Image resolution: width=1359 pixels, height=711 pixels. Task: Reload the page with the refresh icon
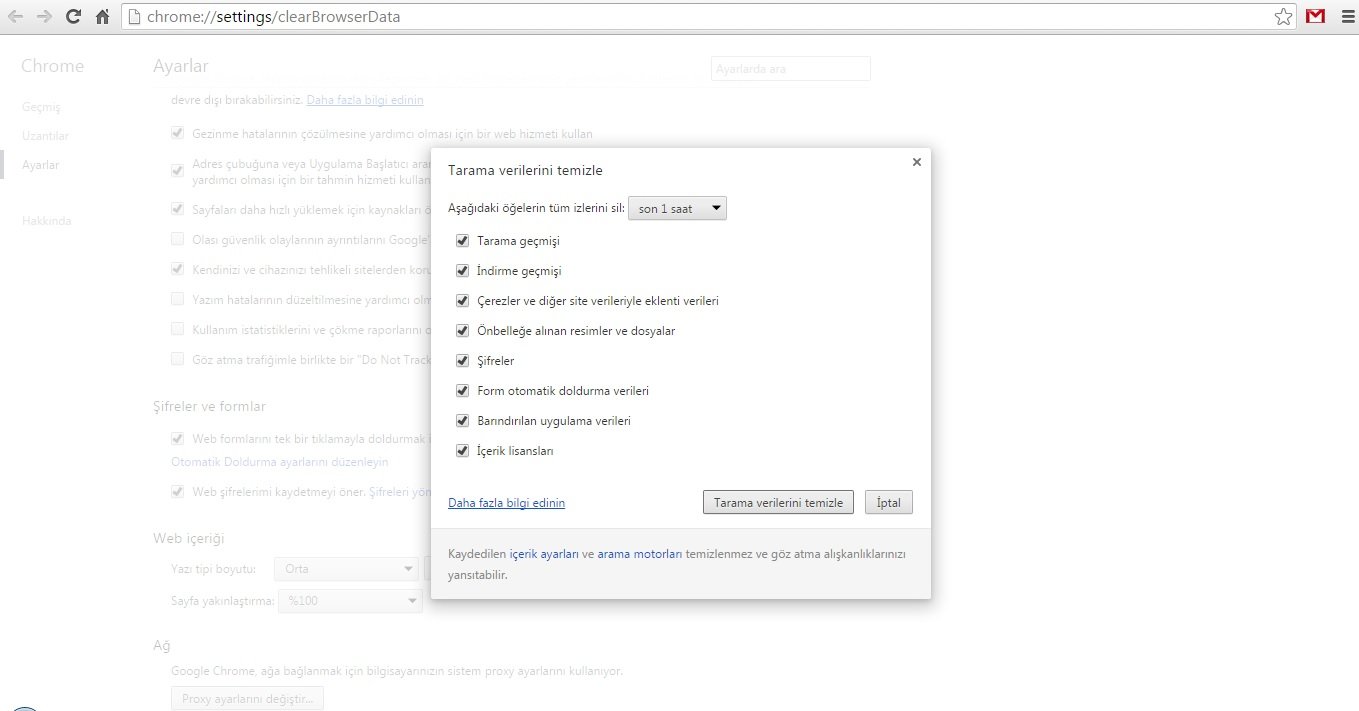click(73, 17)
